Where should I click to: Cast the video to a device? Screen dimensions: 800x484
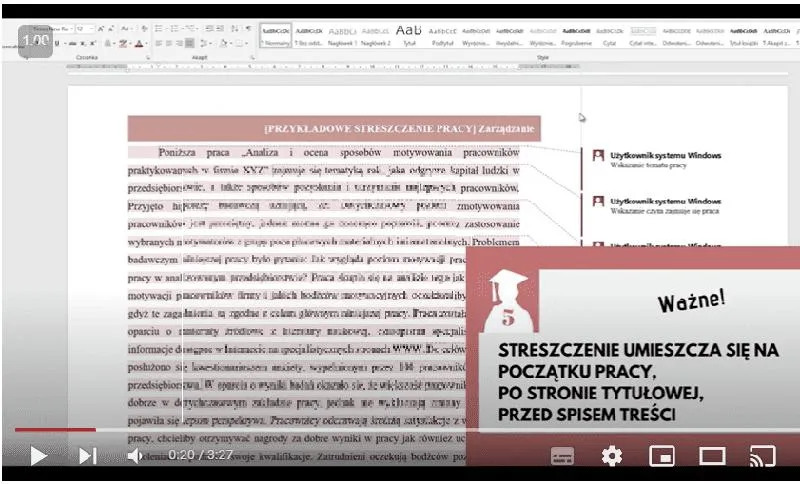[762, 455]
